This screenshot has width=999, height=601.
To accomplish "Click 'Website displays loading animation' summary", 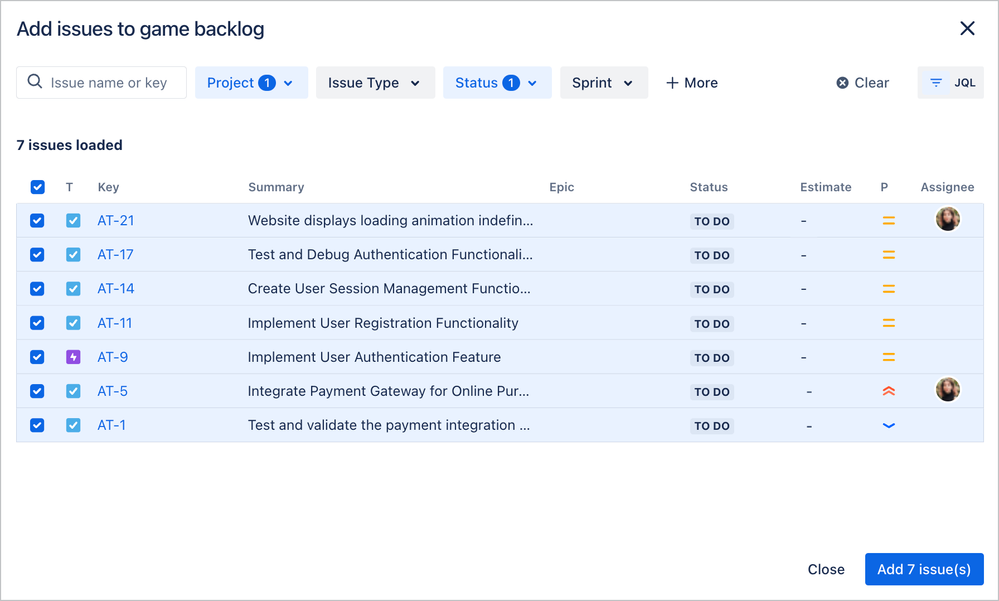I will (390, 221).
